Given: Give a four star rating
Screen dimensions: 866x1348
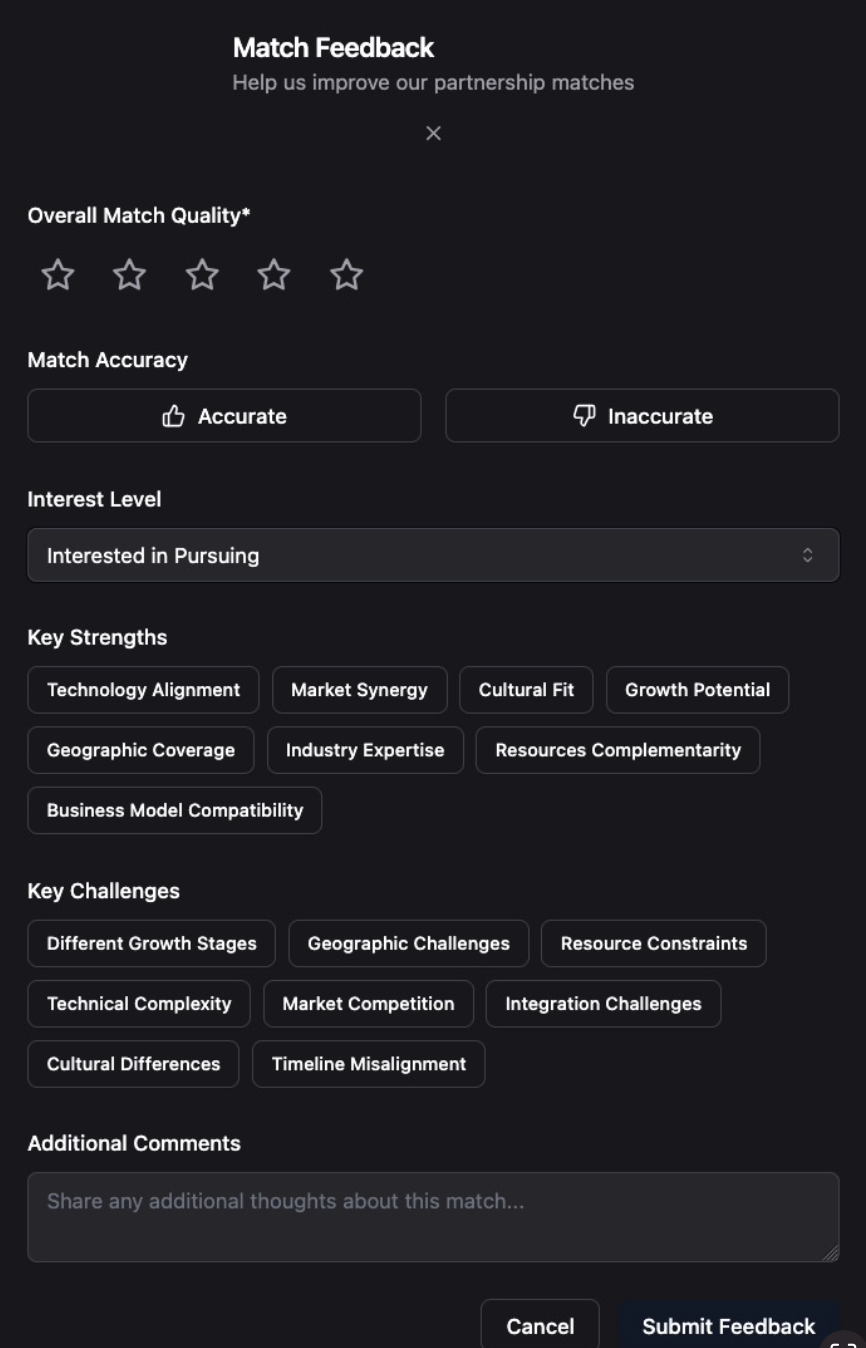Looking at the screenshot, I should 274,275.
